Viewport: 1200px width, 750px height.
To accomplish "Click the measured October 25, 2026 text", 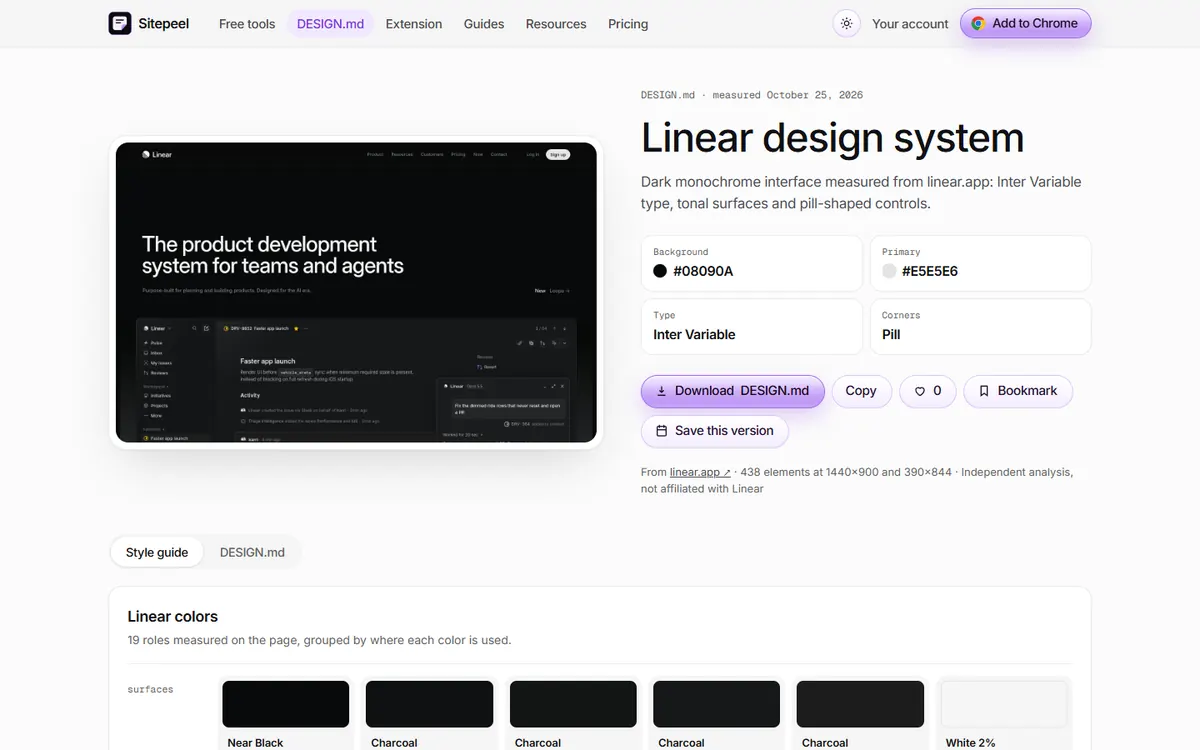I will click(788, 95).
